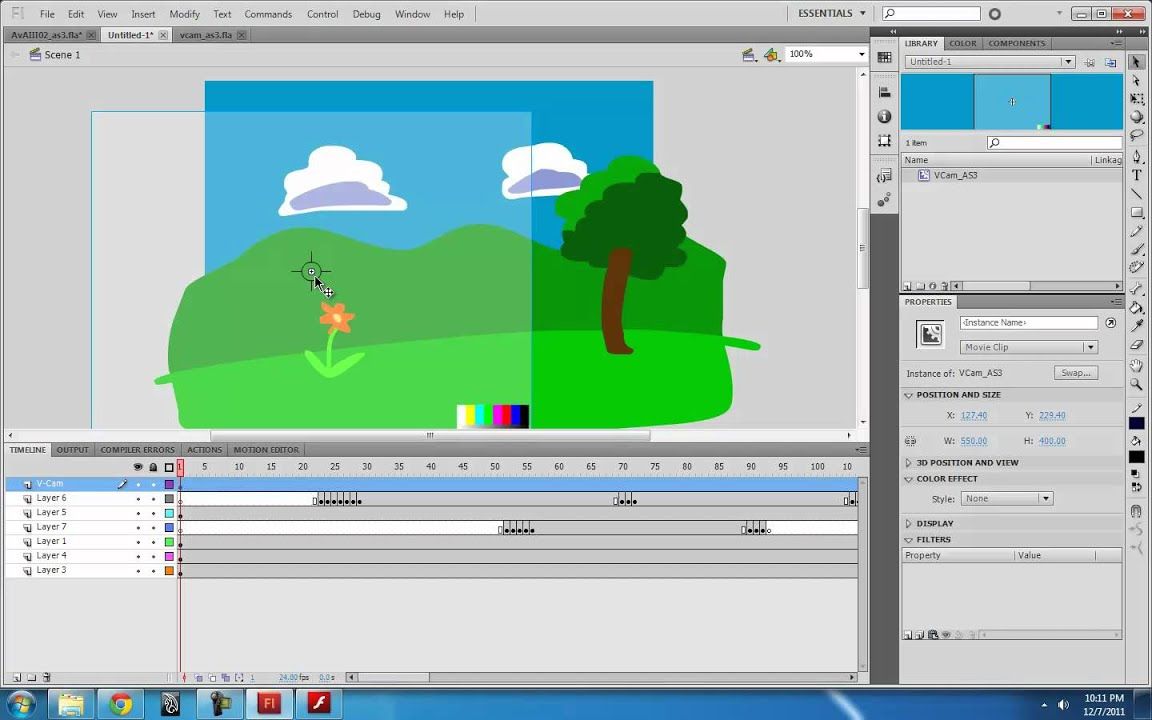Open the collapsed Transform panel icon
The image size is (1152, 720).
pos(885,140)
